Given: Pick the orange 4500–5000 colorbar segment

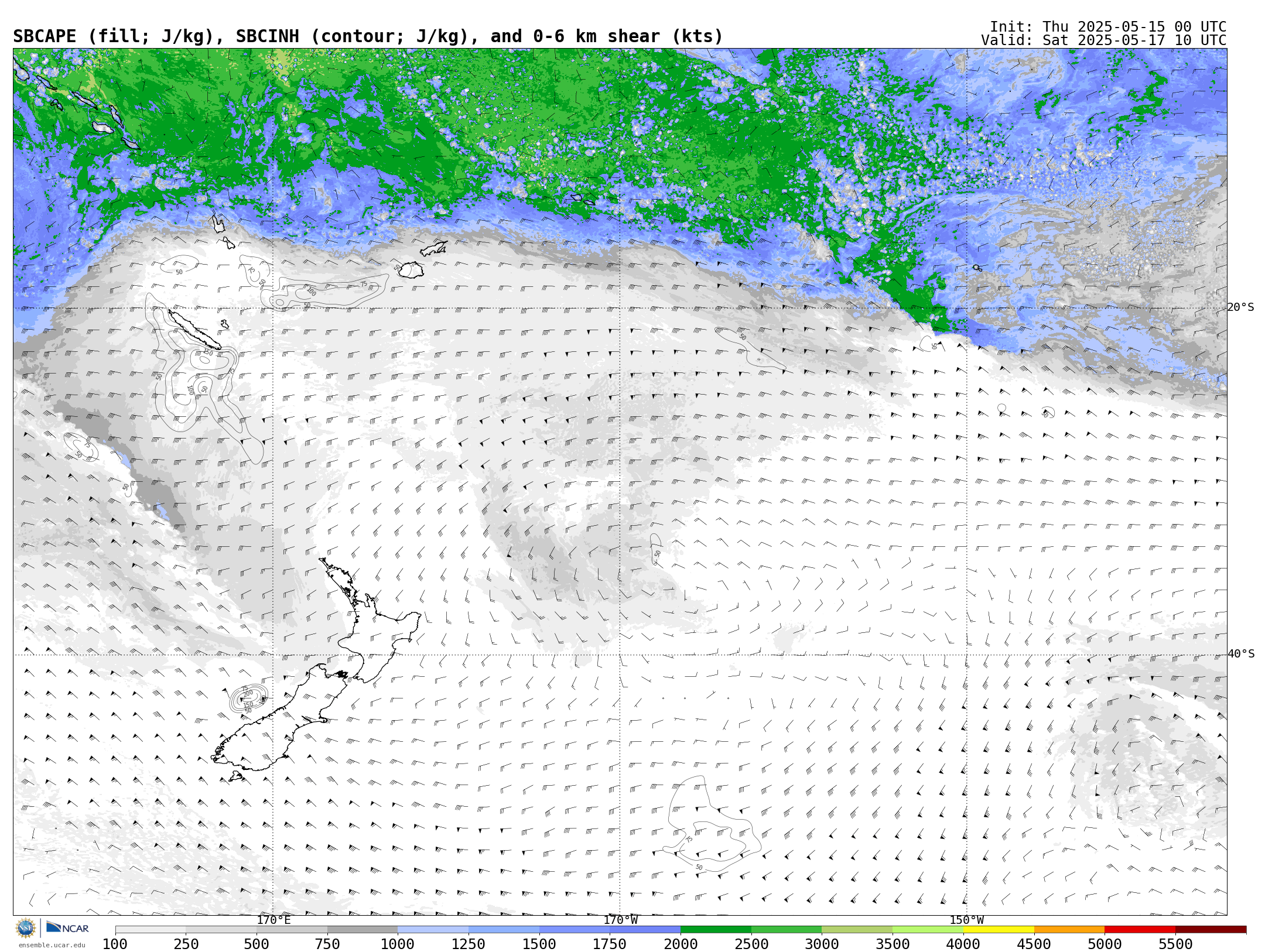Looking at the screenshot, I should [1069, 930].
